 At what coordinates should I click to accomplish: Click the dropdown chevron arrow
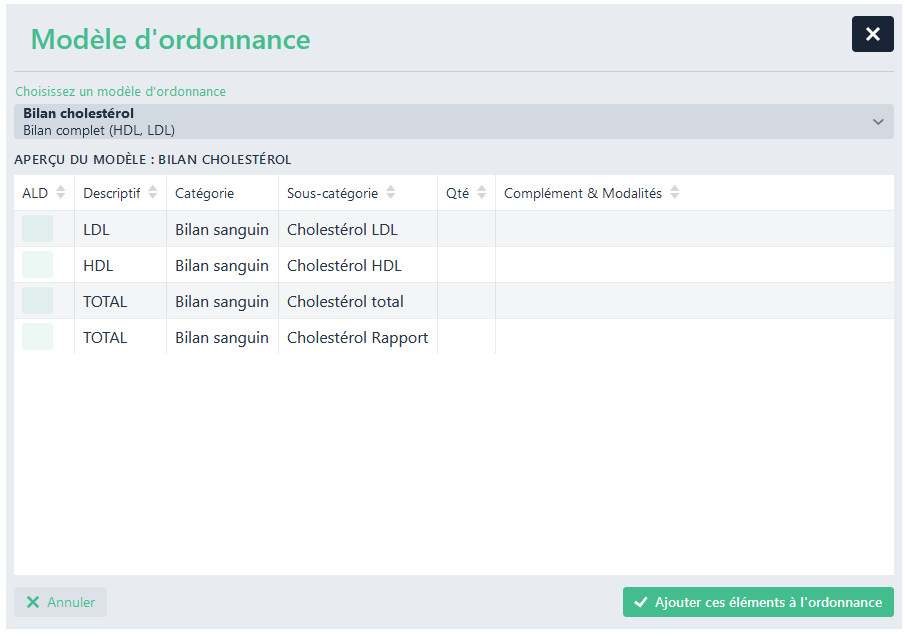click(x=878, y=122)
